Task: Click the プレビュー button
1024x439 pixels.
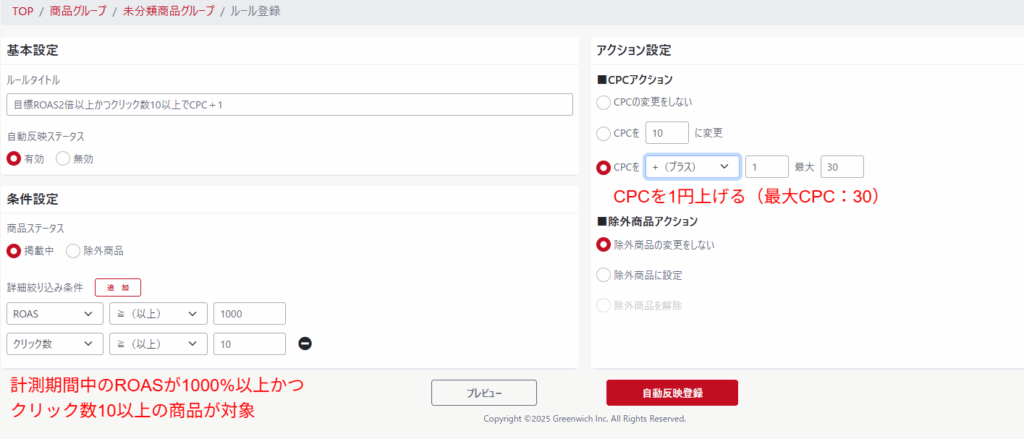Action: click(x=484, y=393)
